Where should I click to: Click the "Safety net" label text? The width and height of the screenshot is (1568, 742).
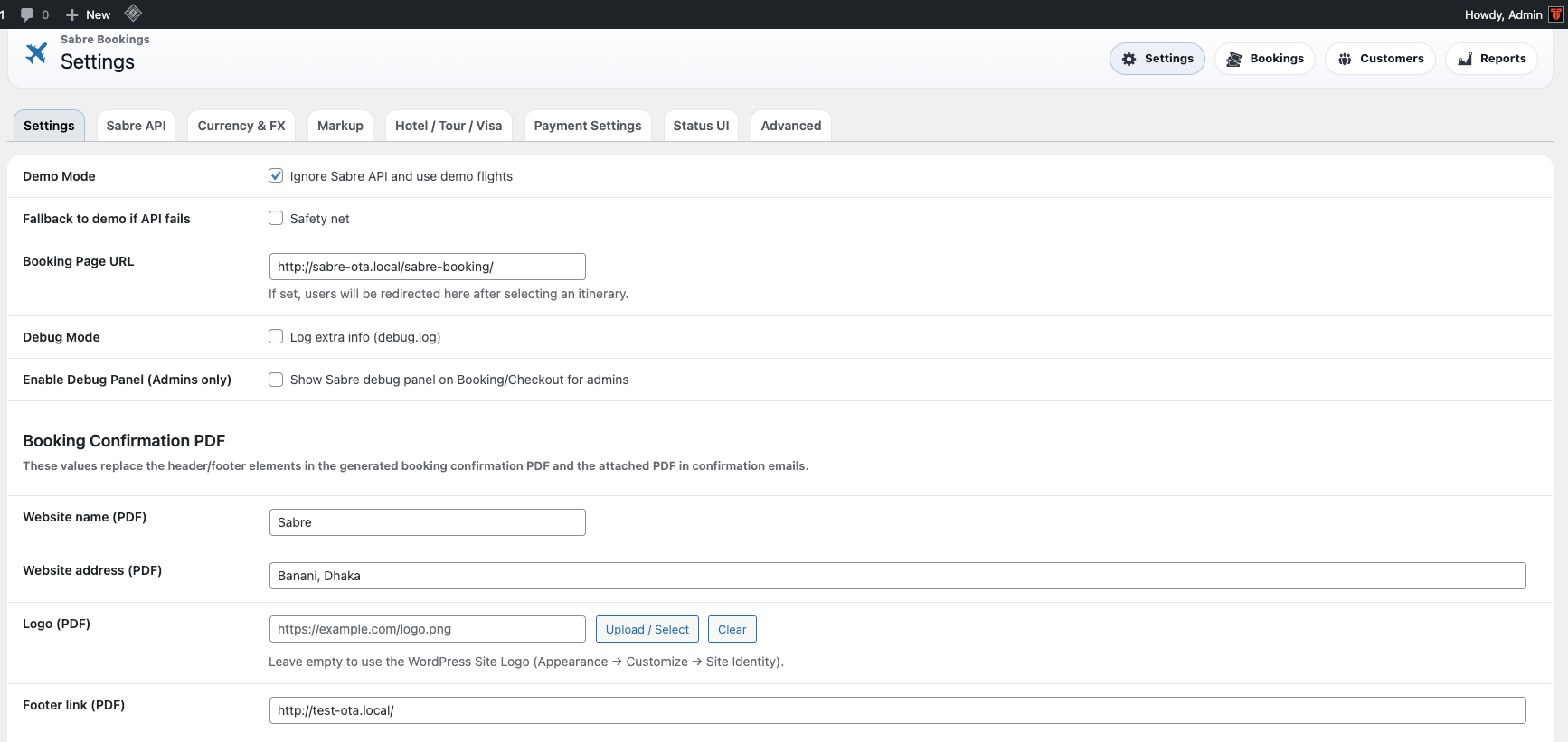[x=320, y=219]
